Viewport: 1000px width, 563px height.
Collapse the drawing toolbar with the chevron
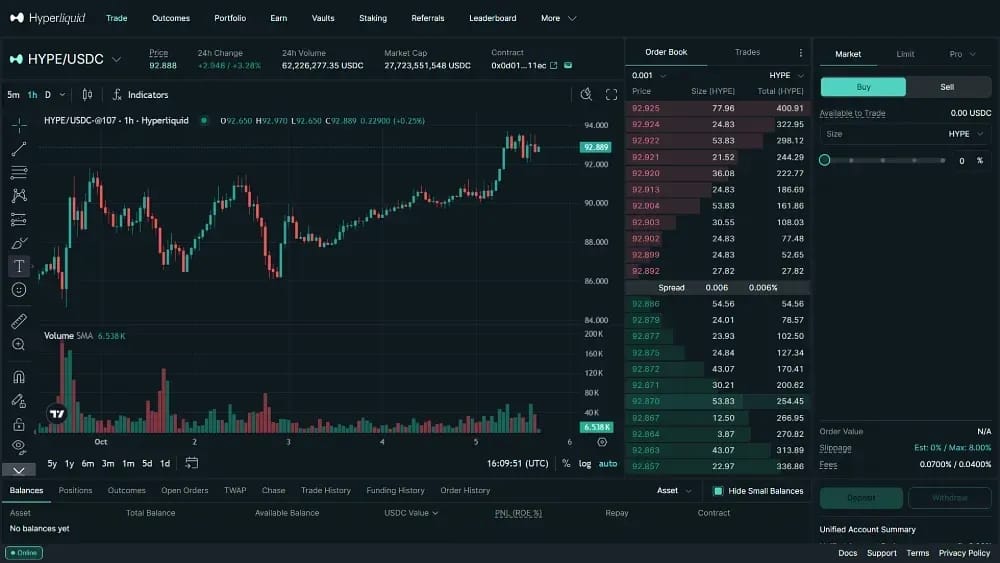[19, 471]
